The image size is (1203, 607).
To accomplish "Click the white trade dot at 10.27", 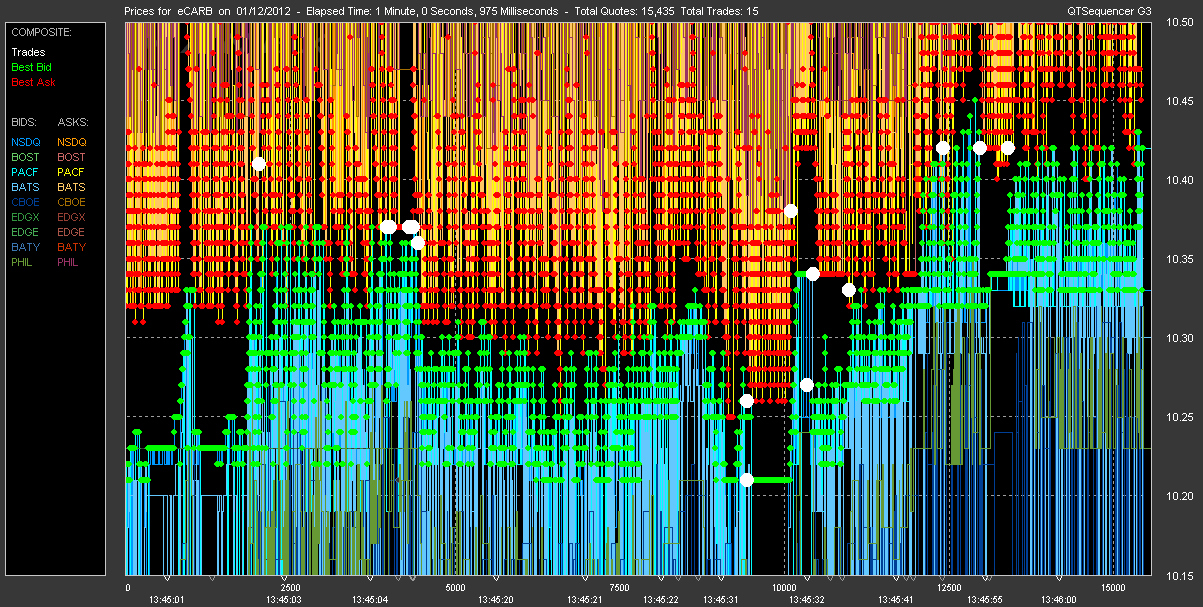I will (x=807, y=385).
